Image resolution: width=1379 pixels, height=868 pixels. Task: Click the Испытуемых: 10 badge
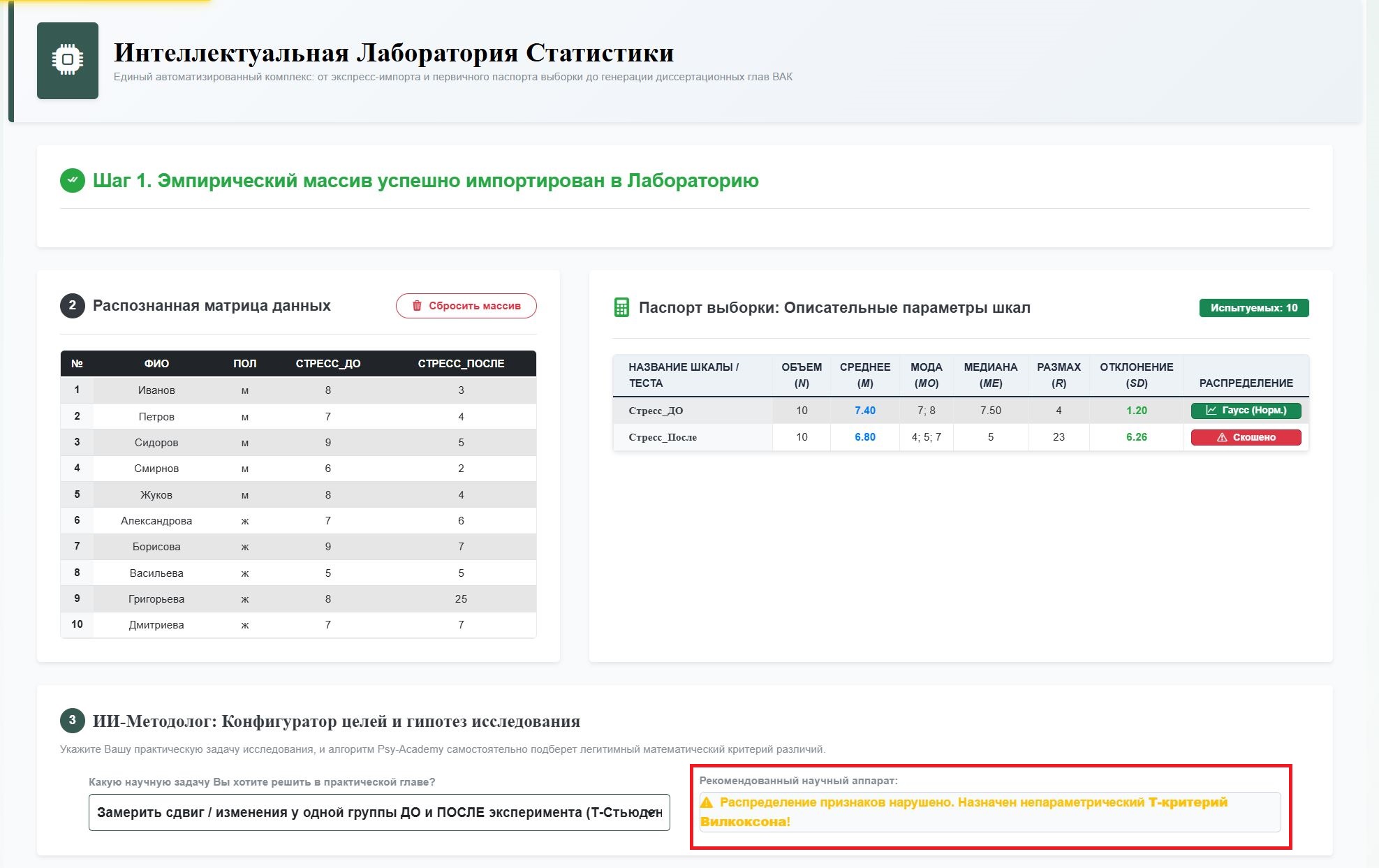(1253, 308)
